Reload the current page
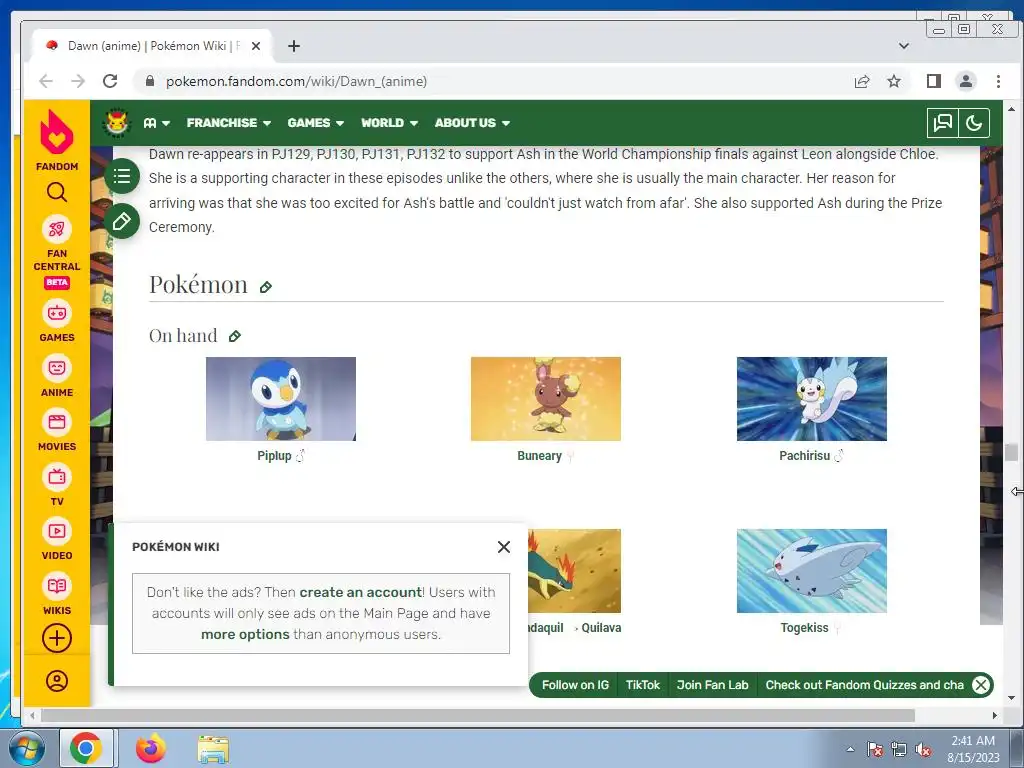 [x=110, y=81]
